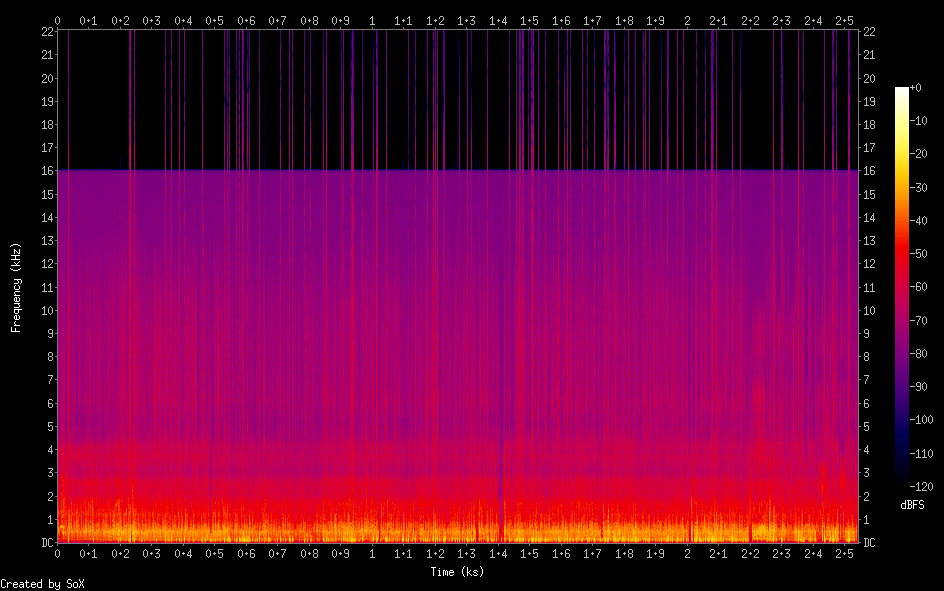The image size is (944, 591).
Task: Click the "2" tick on the bottom time axis
Action: pyautogui.click(x=687, y=554)
